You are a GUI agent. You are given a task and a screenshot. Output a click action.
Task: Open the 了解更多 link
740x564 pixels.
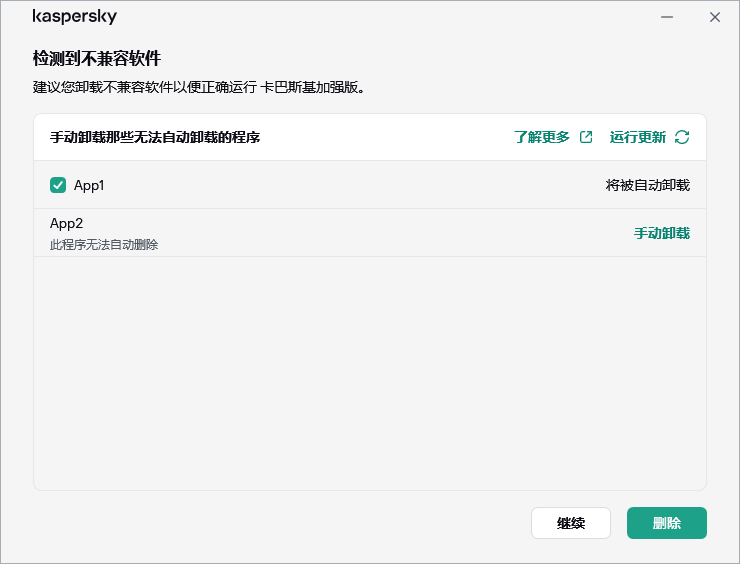click(x=541, y=137)
